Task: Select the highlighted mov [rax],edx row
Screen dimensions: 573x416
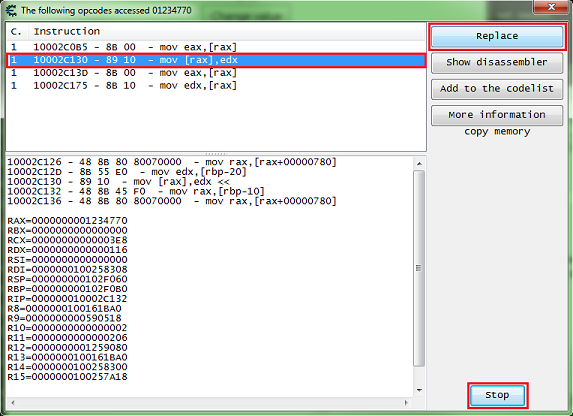Action: pyautogui.click(x=216, y=60)
